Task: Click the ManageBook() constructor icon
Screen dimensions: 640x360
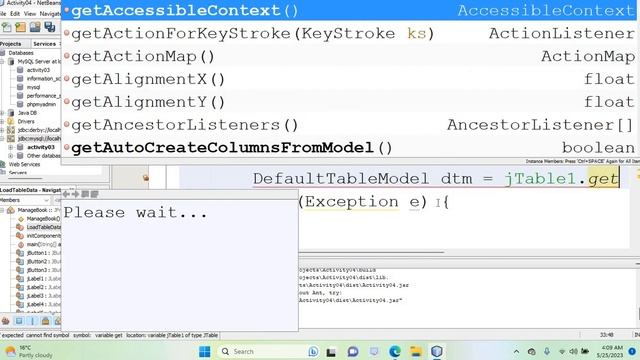Action: pos(21,219)
